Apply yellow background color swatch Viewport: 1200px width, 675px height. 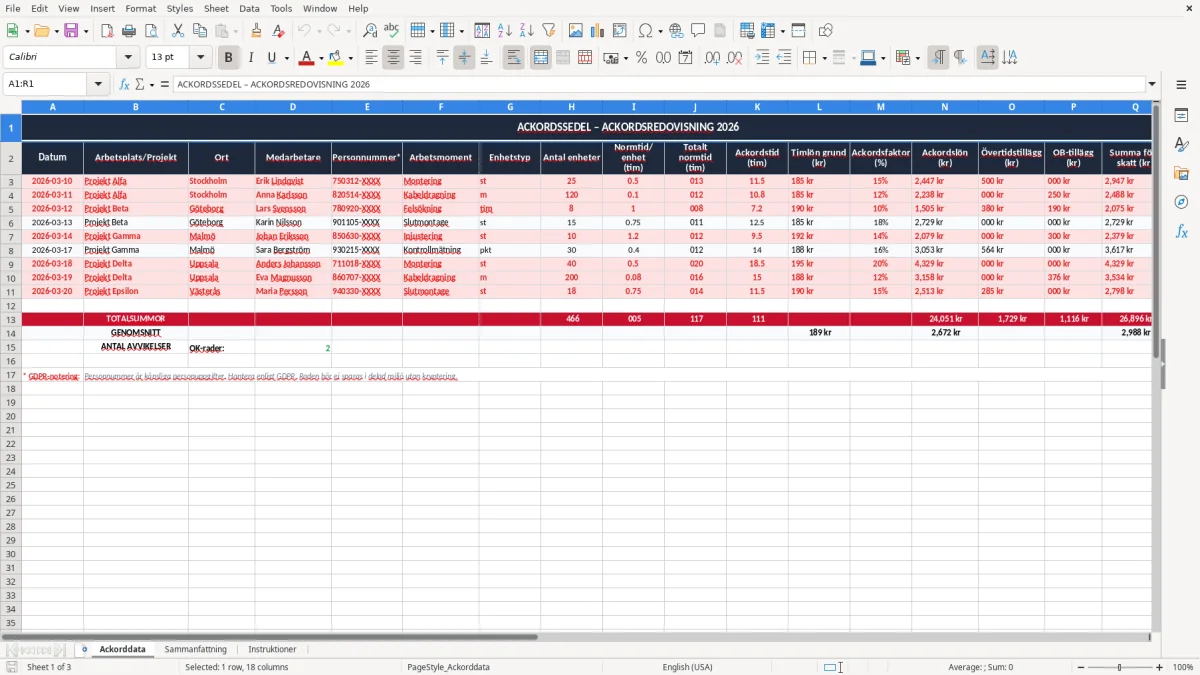coord(336,58)
